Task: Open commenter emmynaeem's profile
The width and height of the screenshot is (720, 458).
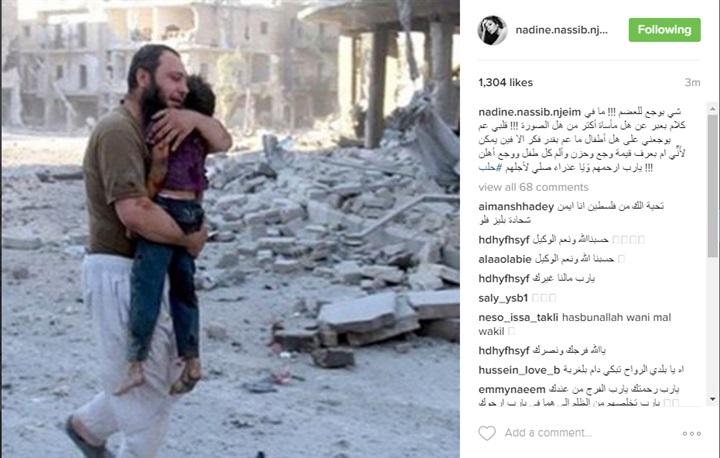Action: tap(512, 390)
